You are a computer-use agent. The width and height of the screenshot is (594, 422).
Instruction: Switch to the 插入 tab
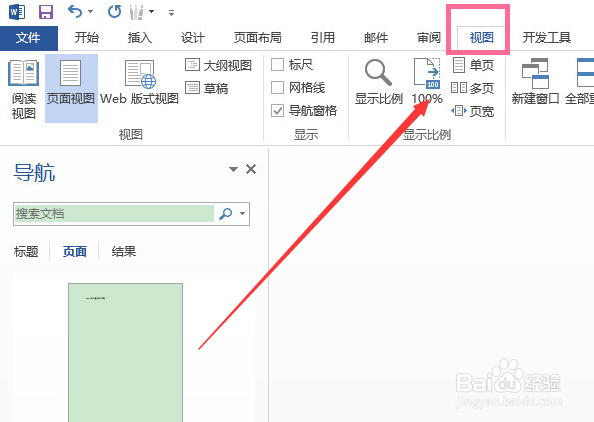click(x=140, y=38)
